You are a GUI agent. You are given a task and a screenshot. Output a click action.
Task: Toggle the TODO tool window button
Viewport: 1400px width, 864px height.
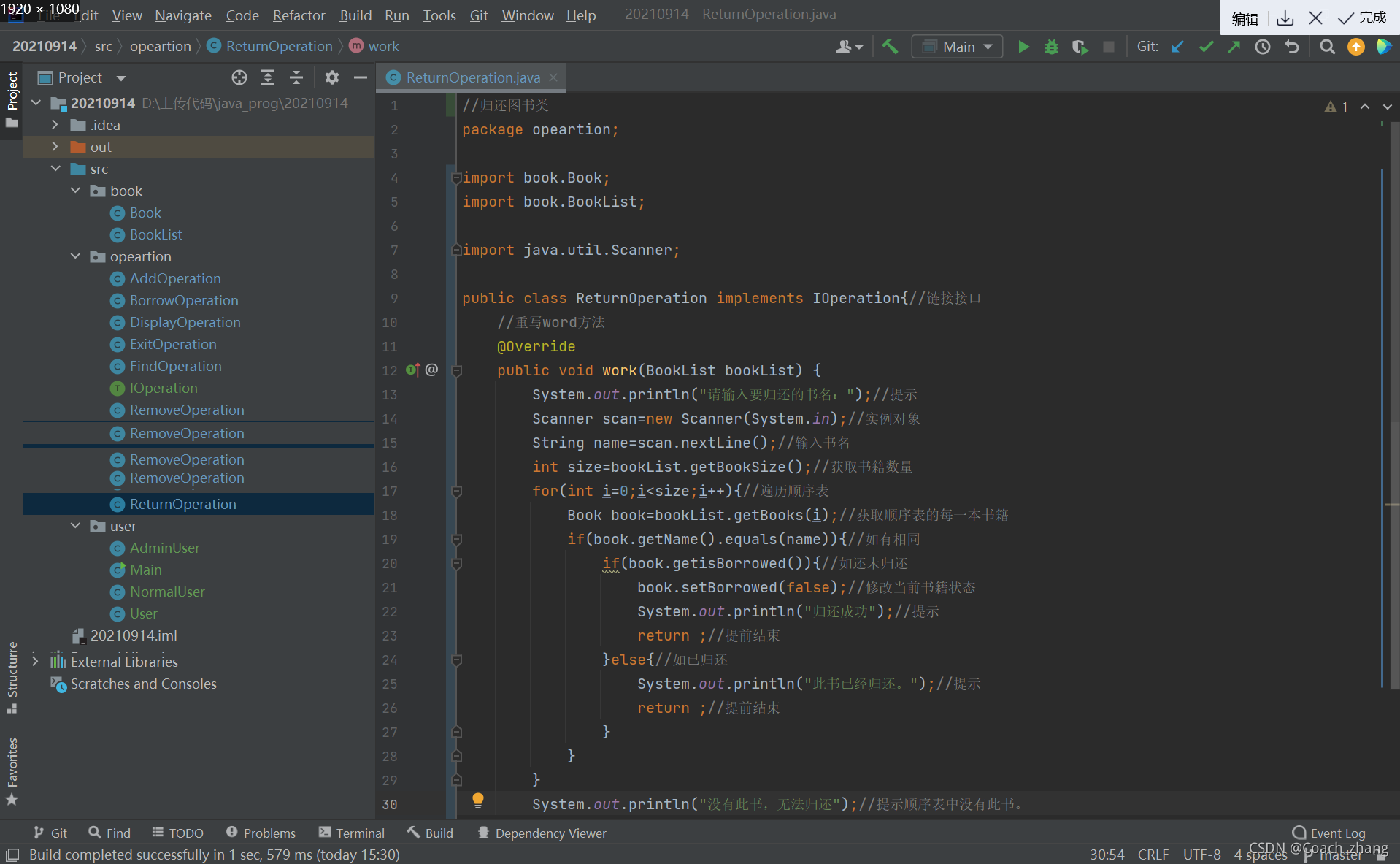pyautogui.click(x=177, y=833)
